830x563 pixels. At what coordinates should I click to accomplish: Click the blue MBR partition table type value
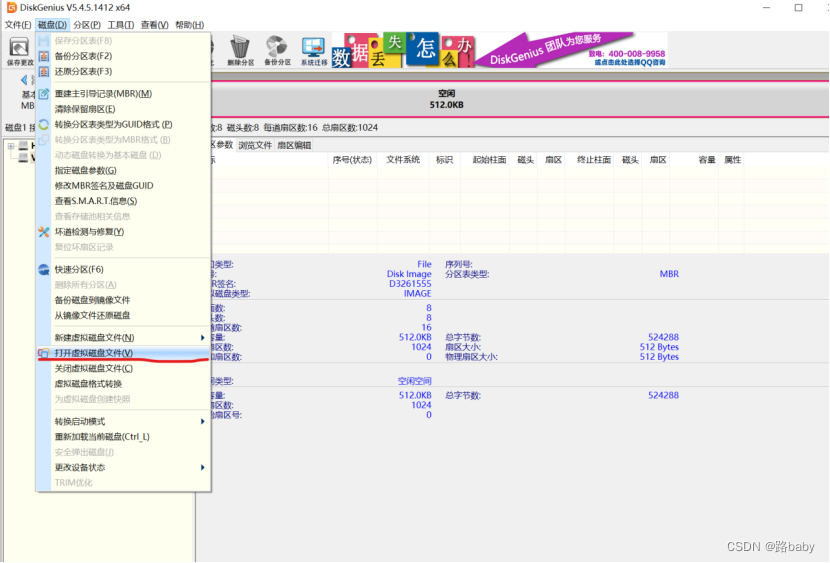pos(669,274)
